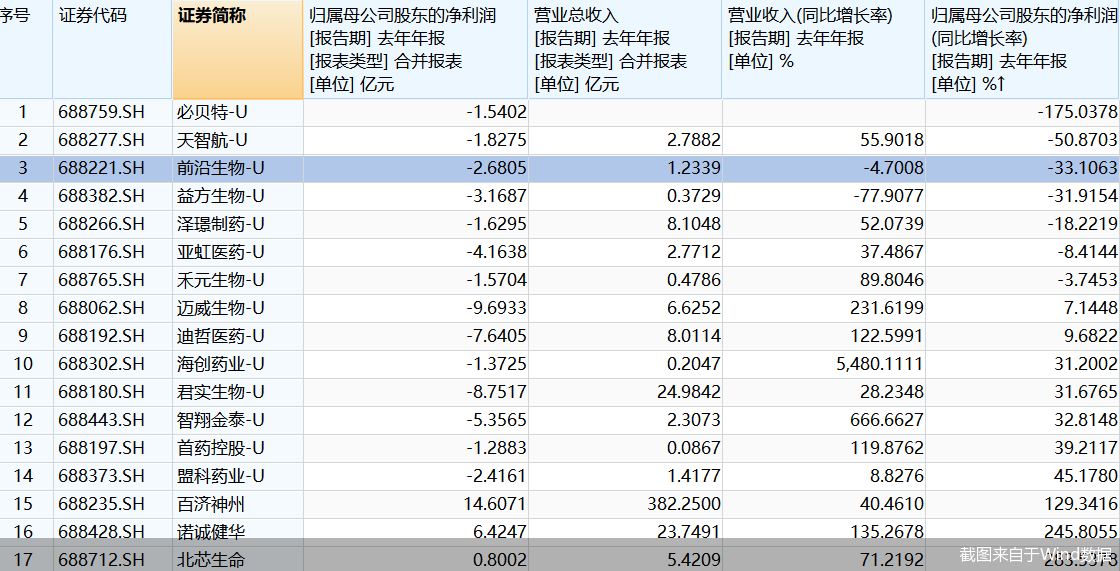The width and height of the screenshot is (1120, 571).
Task: Select stock name 益方生物-U
Action: (220, 196)
